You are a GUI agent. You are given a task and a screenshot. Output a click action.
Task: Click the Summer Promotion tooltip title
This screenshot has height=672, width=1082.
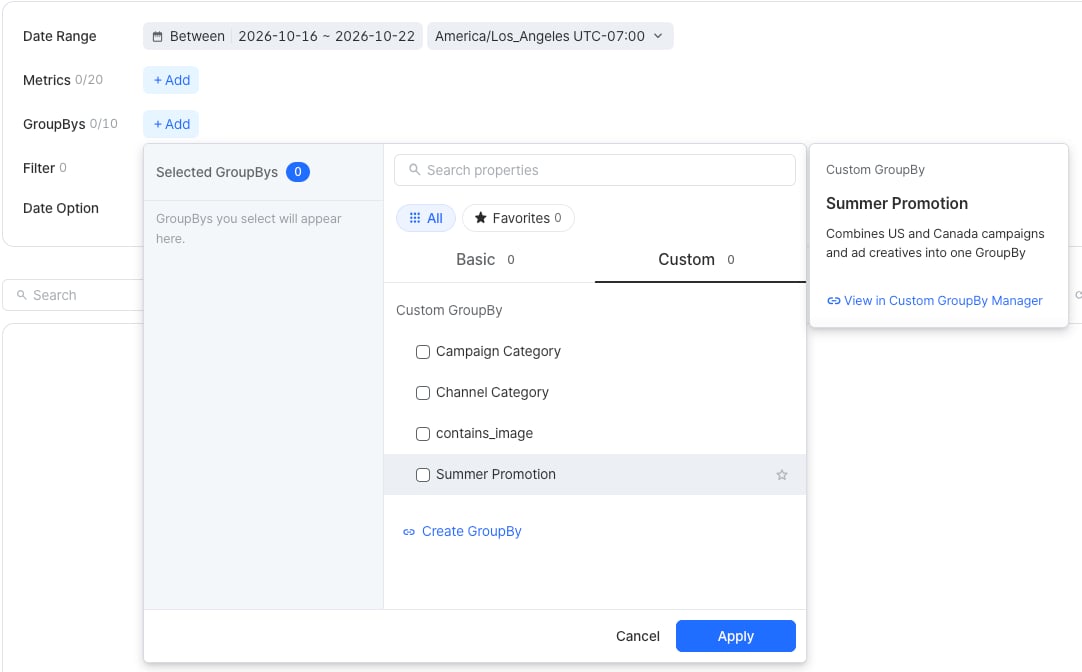(896, 204)
